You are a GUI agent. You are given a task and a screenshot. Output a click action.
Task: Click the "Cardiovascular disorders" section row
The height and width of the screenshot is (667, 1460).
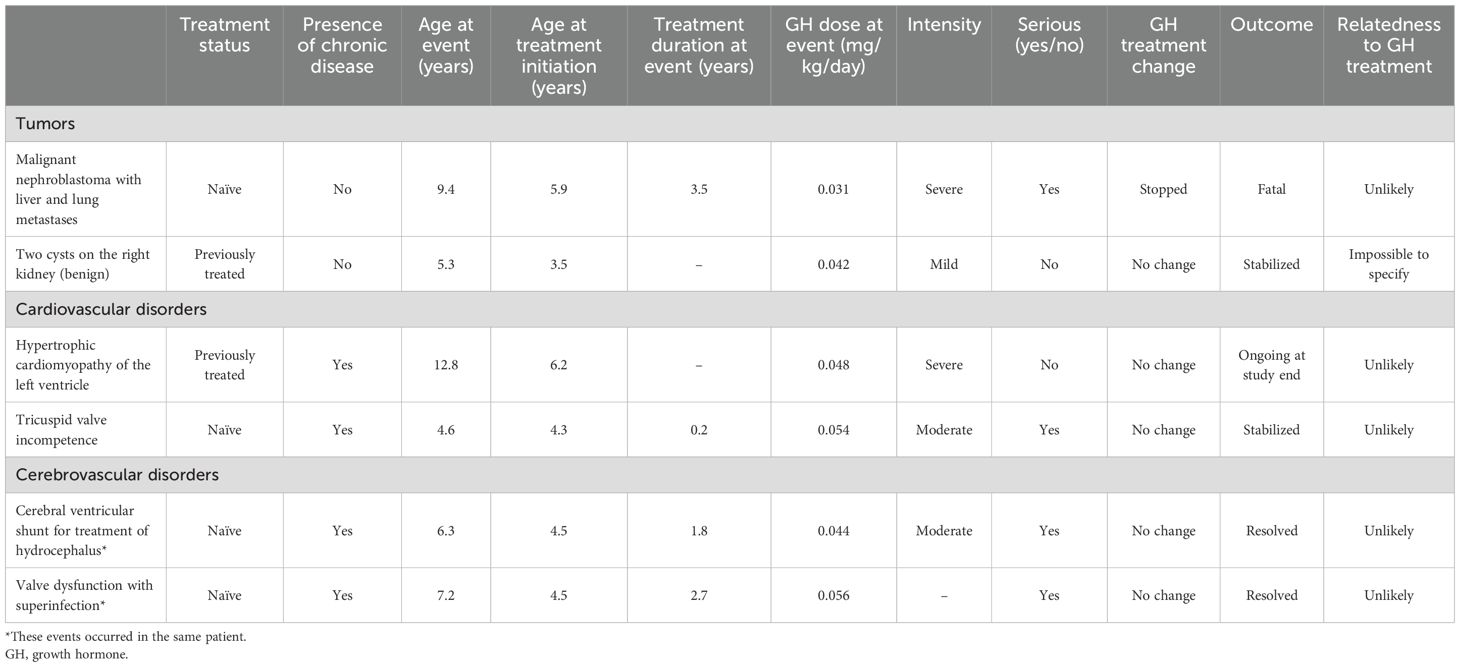(x=110, y=309)
